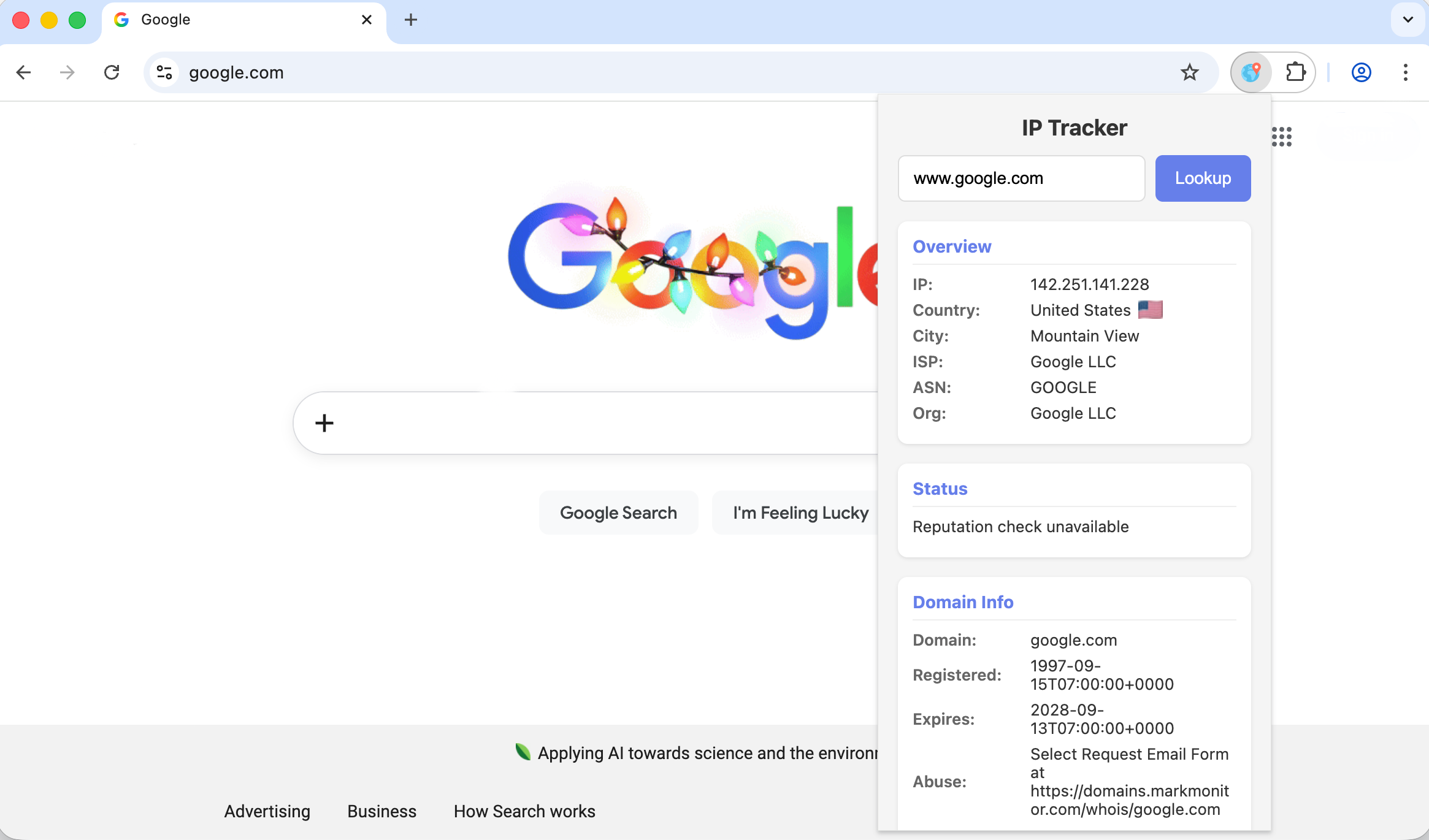Screen dimensions: 1429x840
Task: Click the Domain value google.com
Action: point(1074,640)
